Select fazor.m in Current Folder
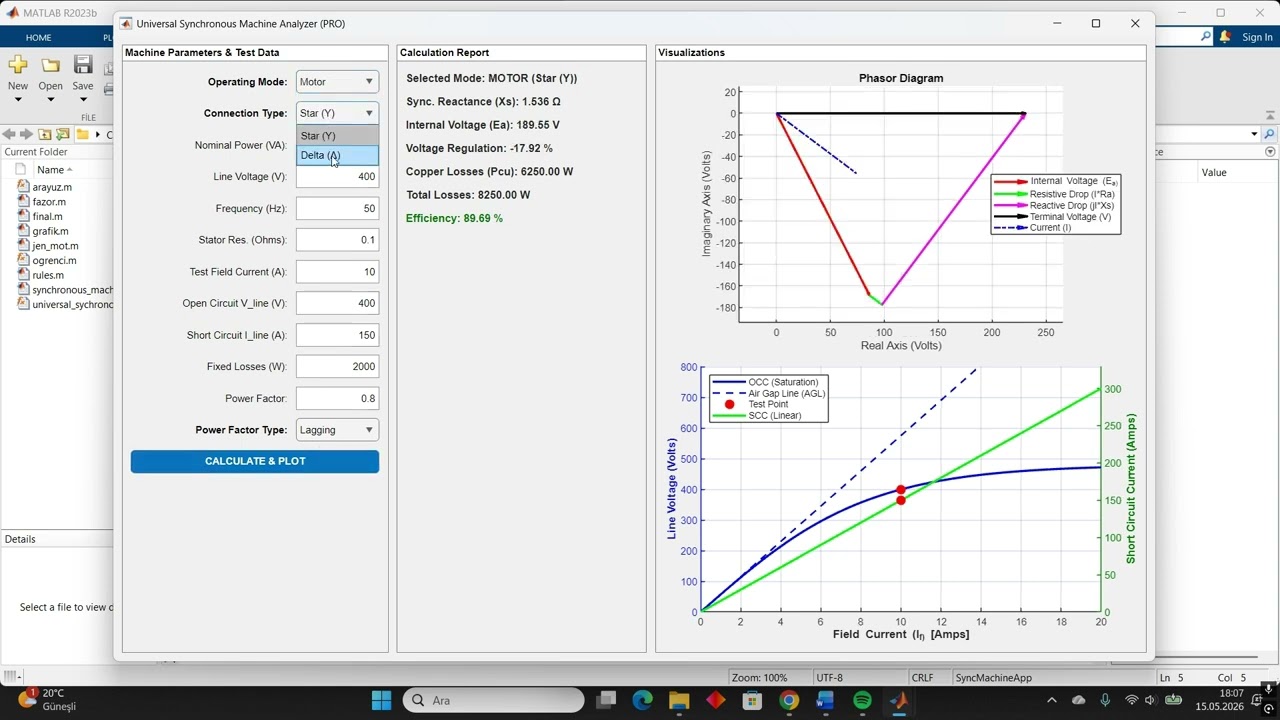 tap(49, 202)
